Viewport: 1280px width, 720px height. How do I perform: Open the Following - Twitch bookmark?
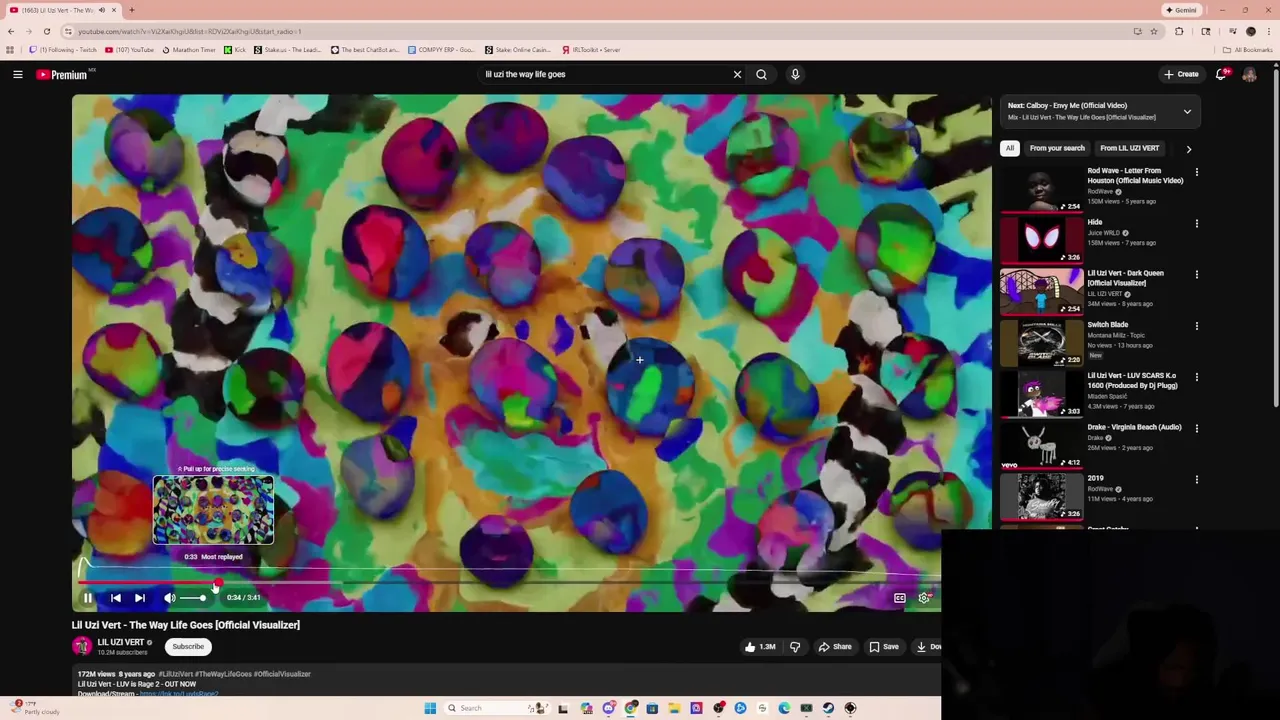63,49
